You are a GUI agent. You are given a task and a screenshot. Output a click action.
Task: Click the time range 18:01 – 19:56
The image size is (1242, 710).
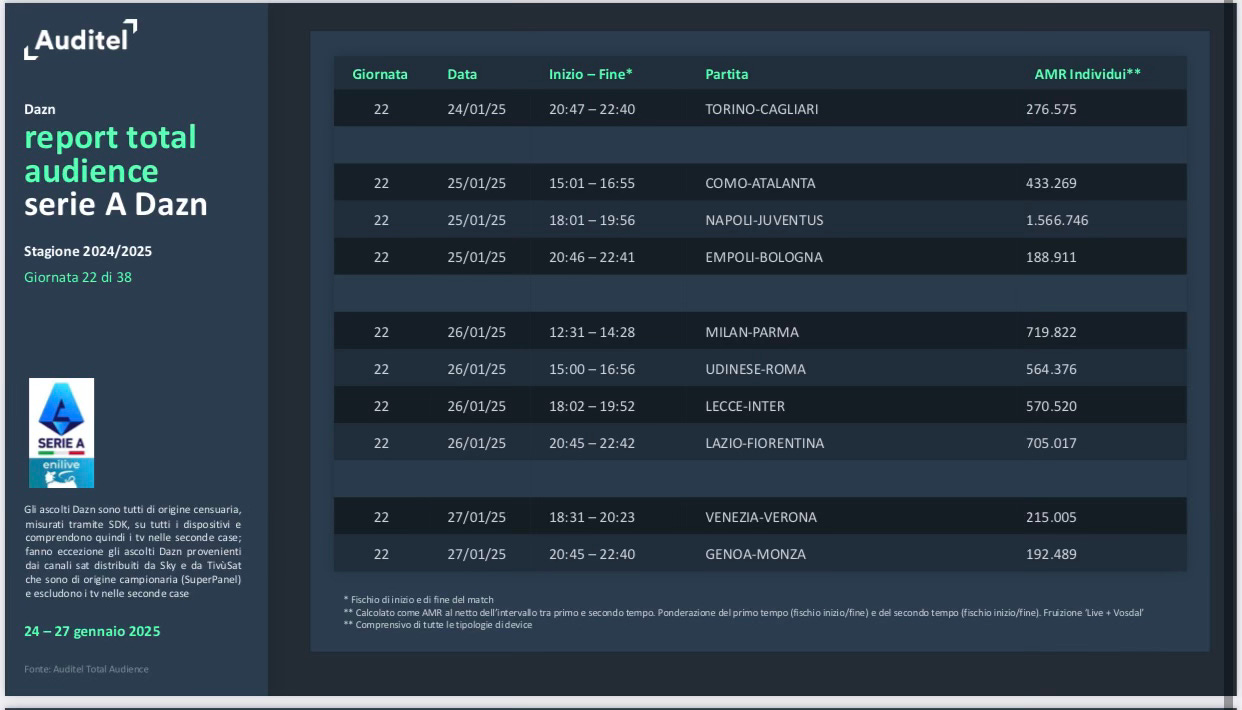pyautogui.click(x=592, y=220)
